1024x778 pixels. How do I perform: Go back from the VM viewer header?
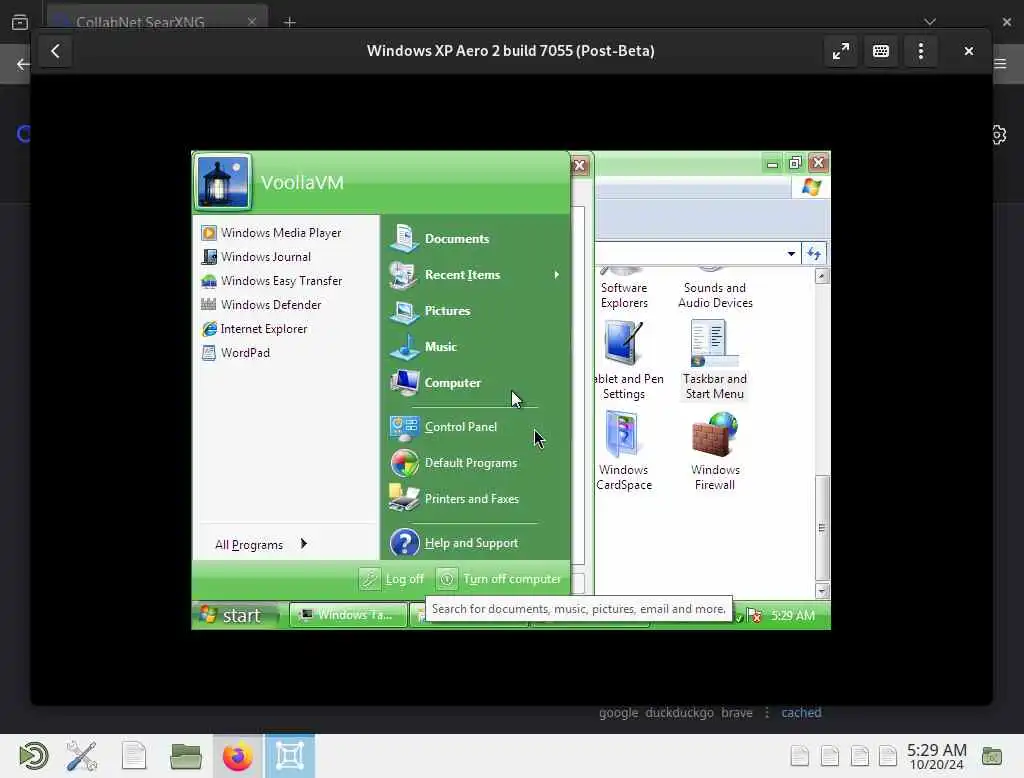[x=56, y=51]
